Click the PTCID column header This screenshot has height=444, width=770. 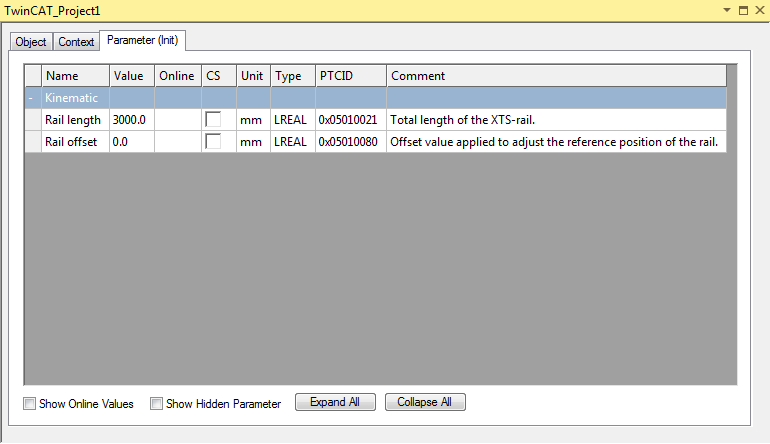point(351,76)
